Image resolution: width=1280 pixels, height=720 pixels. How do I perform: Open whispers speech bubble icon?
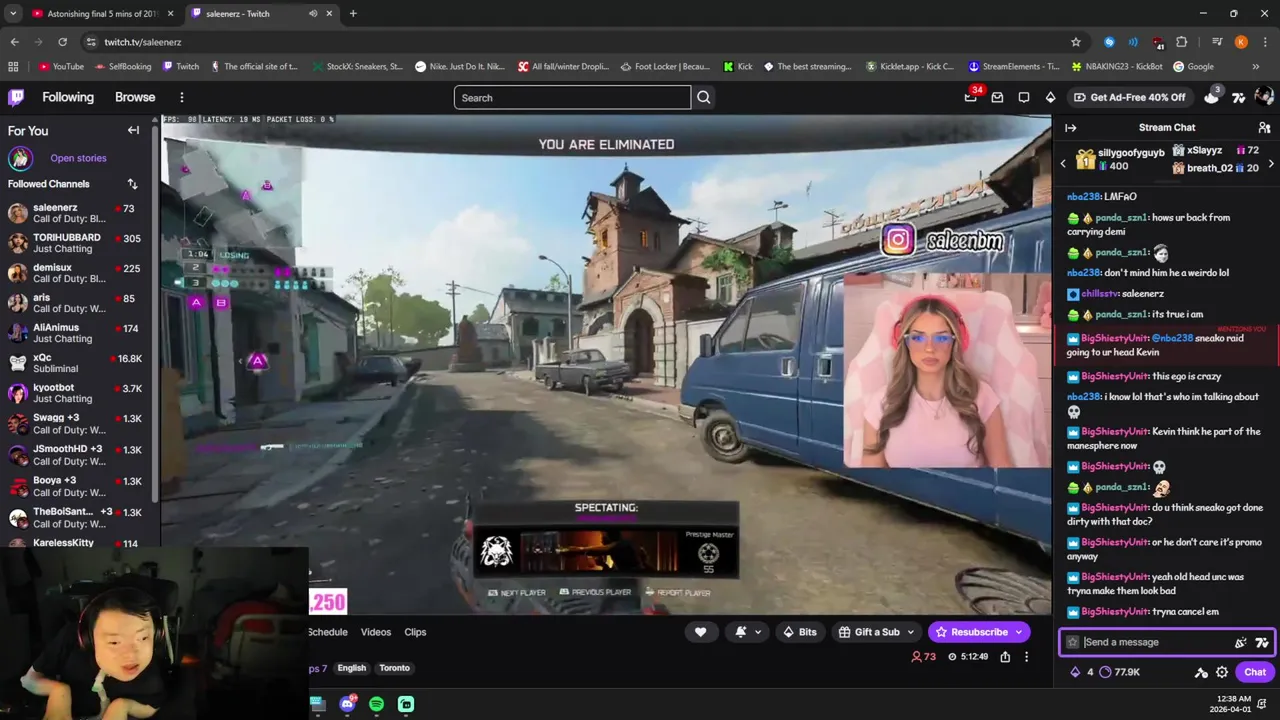1024,97
